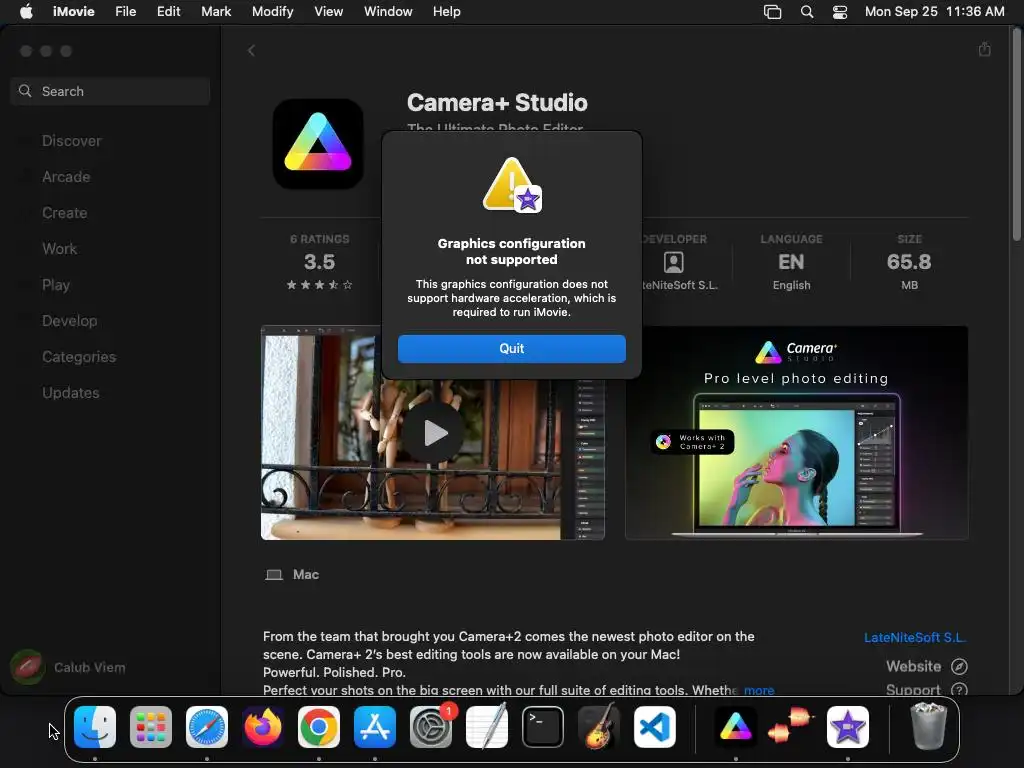Screen dimensions: 1024x768
Task: Open the orange fish app in Dock
Action: 792,727
